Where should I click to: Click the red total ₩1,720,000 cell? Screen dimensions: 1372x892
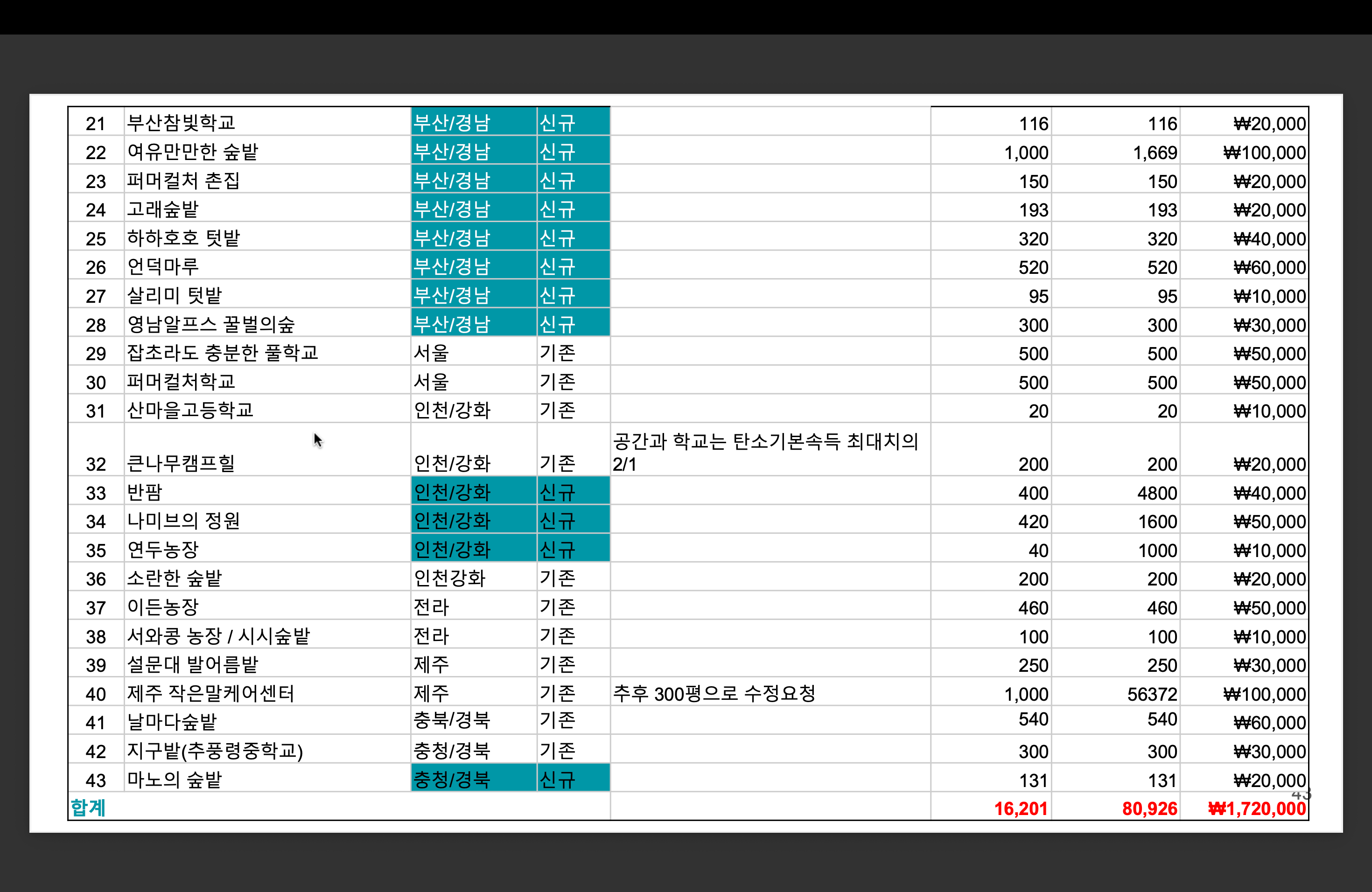coord(1256,808)
